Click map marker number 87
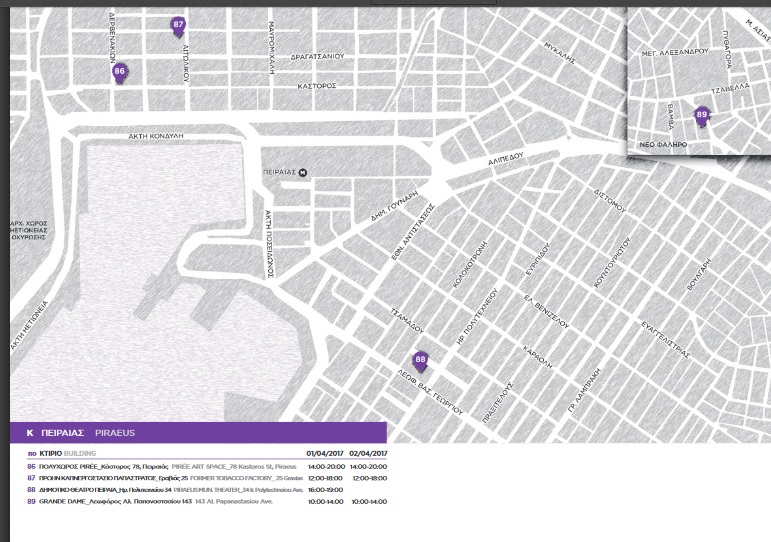The height and width of the screenshot is (542, 771). [179, 25]
